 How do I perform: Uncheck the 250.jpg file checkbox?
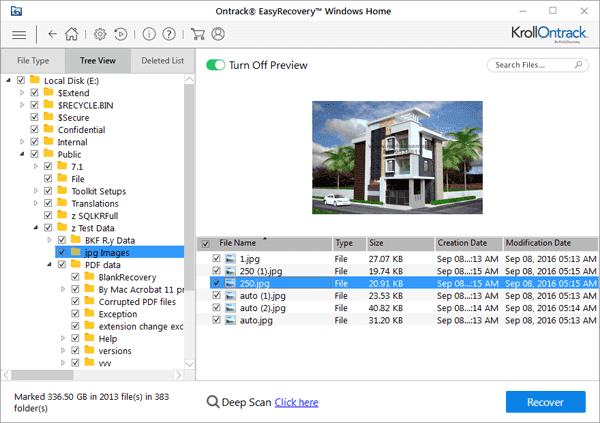pos(217,284)
